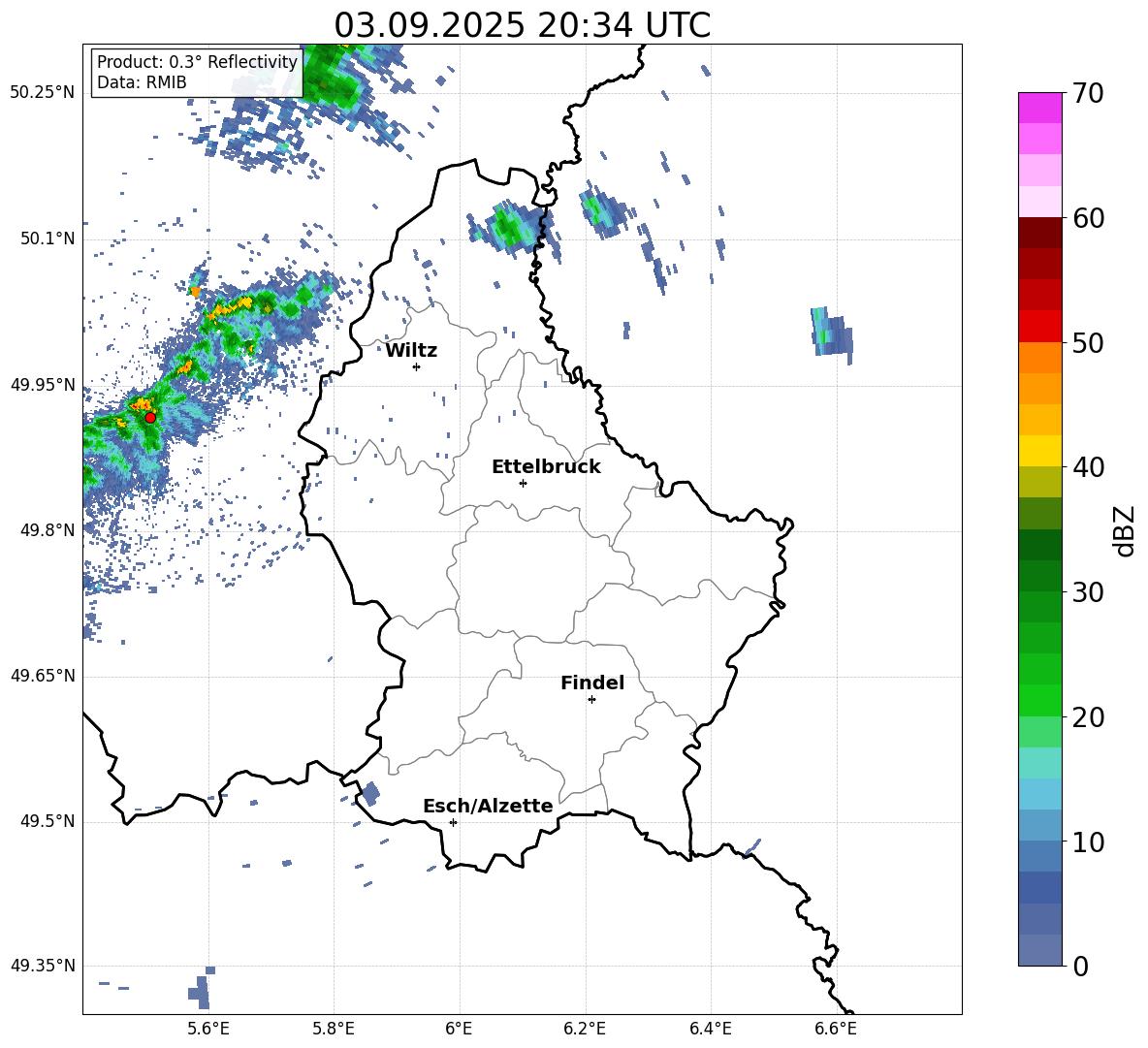
Task: Click the dBZ colorbar label
Action: pos(1126,530)
